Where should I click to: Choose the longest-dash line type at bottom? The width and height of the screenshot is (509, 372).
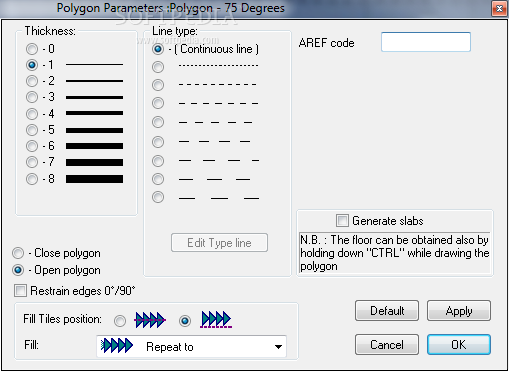coord(158,197)
